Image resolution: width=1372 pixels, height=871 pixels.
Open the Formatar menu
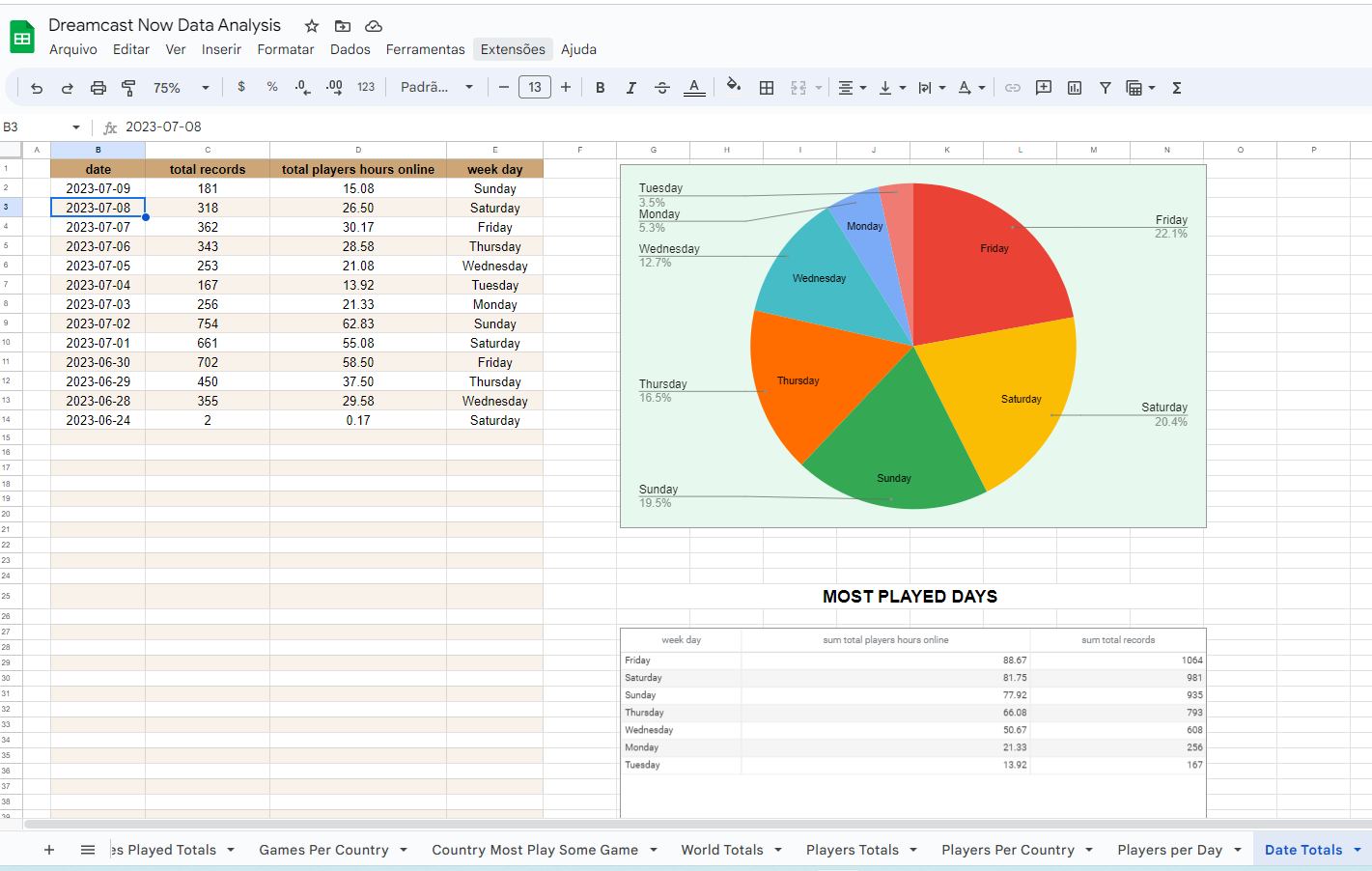point(286,49)
